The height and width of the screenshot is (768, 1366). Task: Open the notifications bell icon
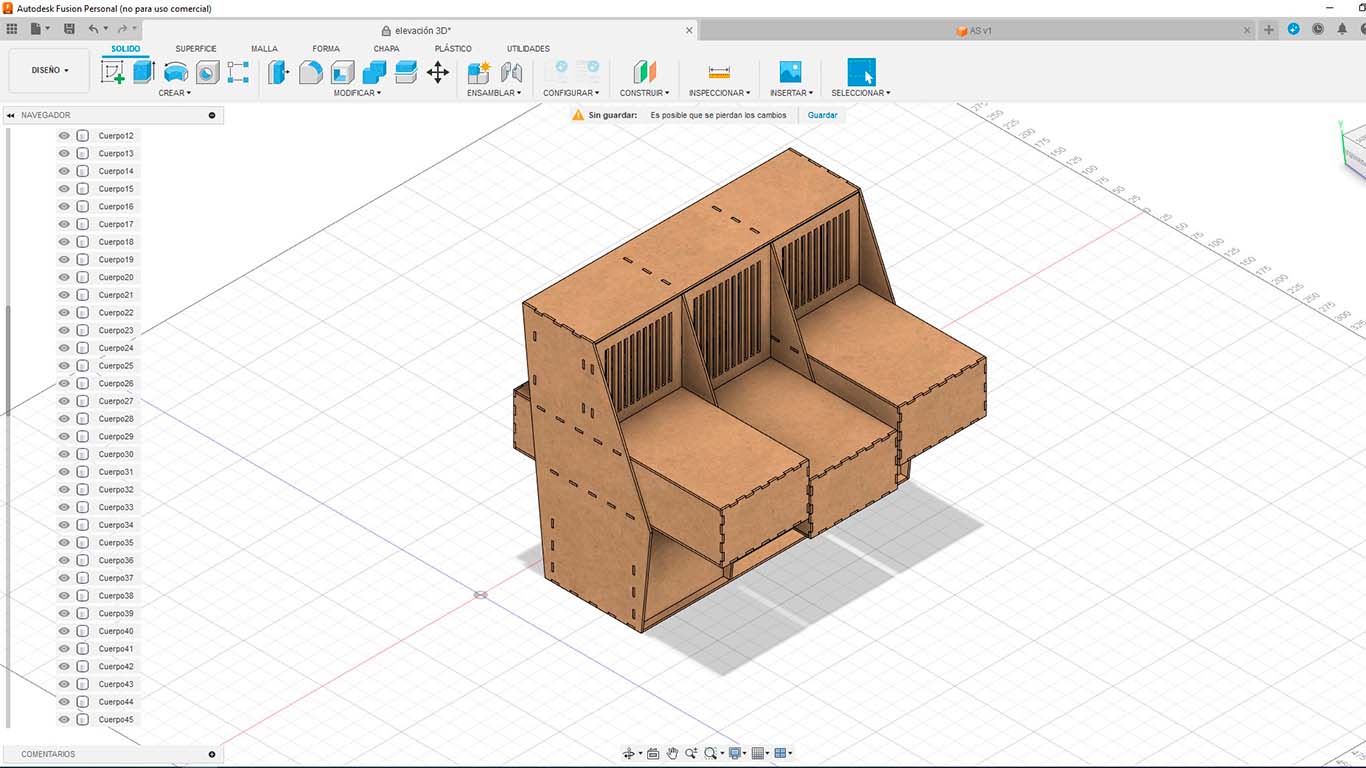point(1342,29)
